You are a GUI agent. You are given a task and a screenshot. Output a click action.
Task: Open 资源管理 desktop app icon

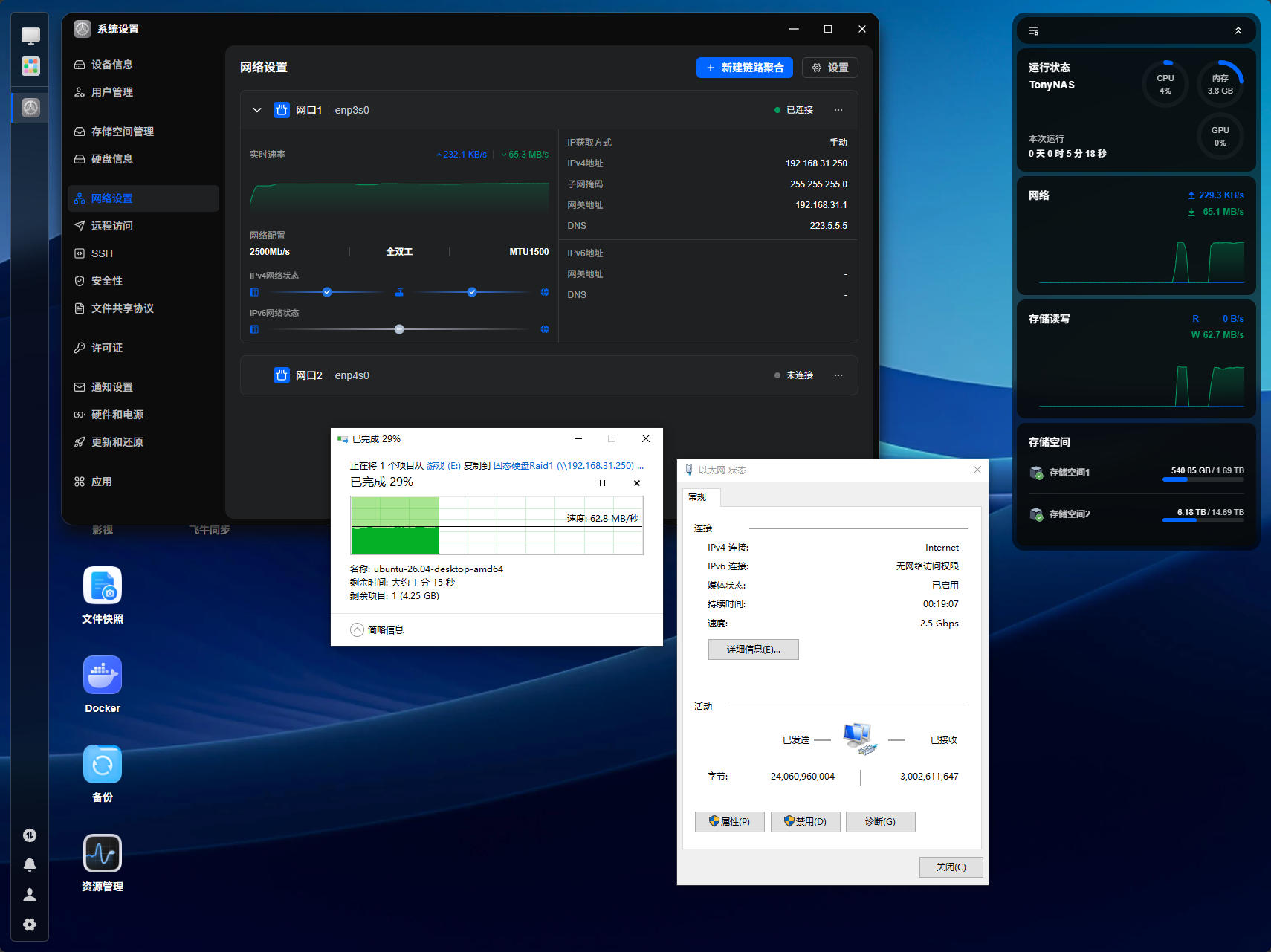point(103,853)
